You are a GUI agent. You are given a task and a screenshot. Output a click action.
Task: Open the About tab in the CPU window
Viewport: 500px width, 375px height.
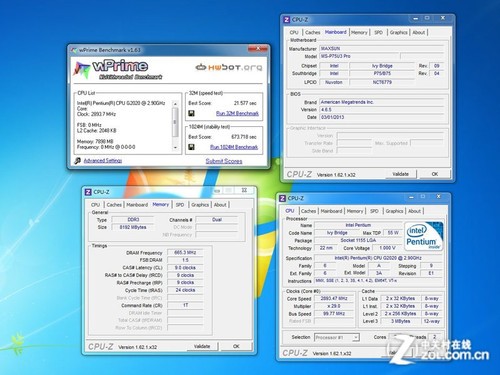point(415,211)
